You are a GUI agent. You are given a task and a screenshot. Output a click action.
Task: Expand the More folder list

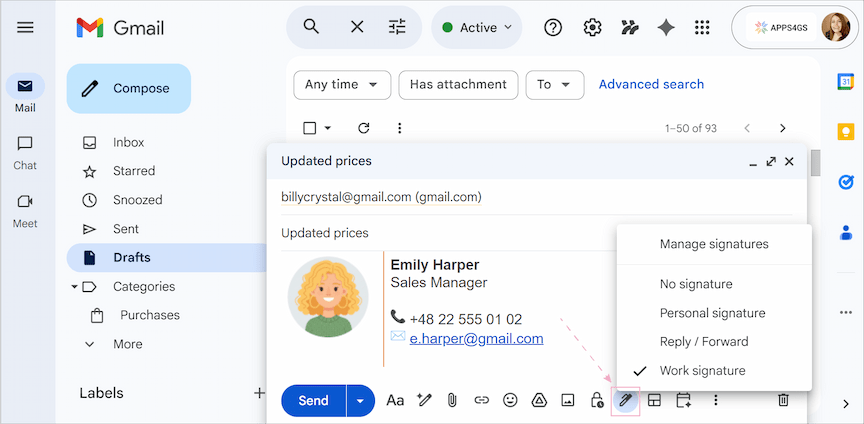click(x=127, y=344)
